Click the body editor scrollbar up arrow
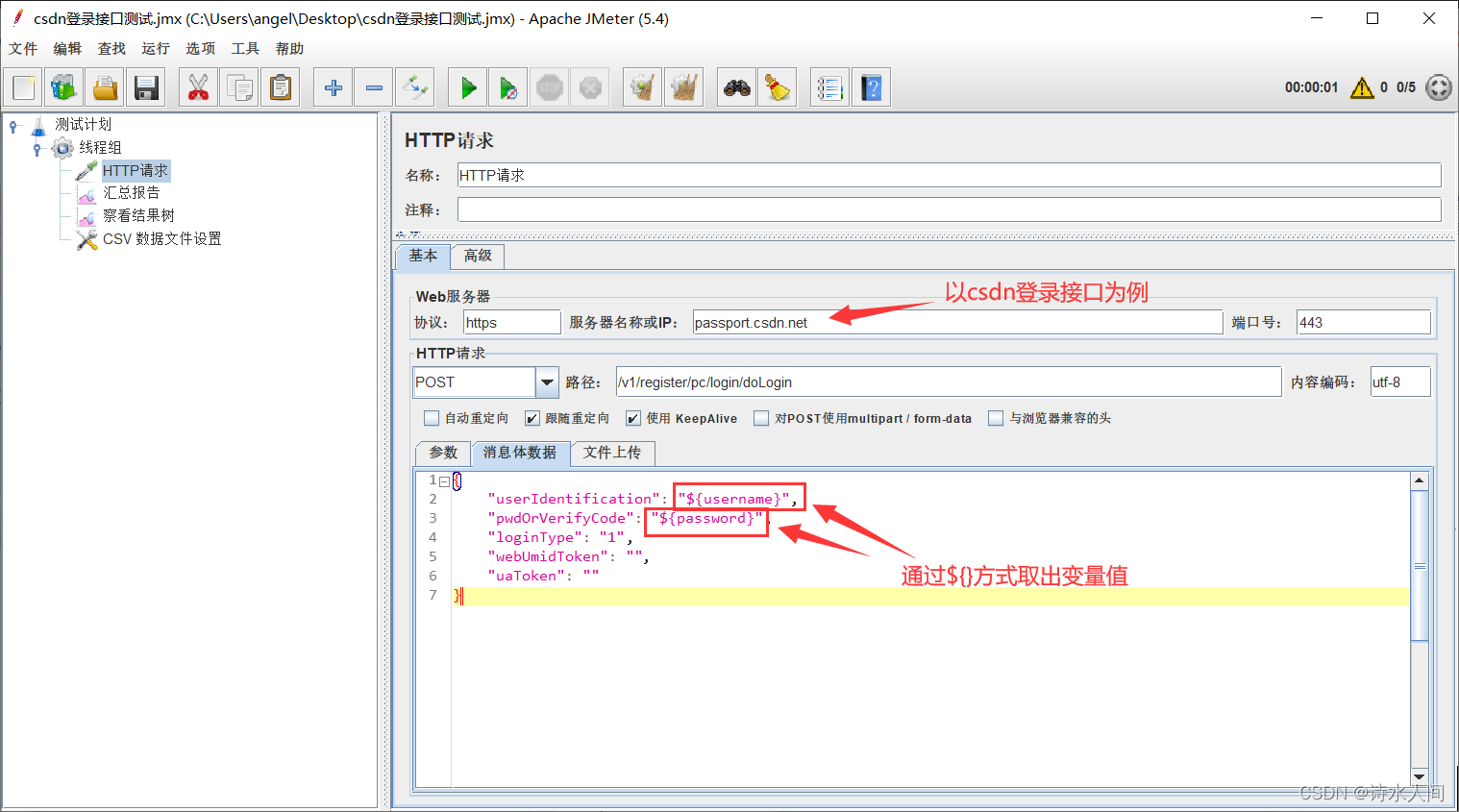 click(x=1420, y=480)
